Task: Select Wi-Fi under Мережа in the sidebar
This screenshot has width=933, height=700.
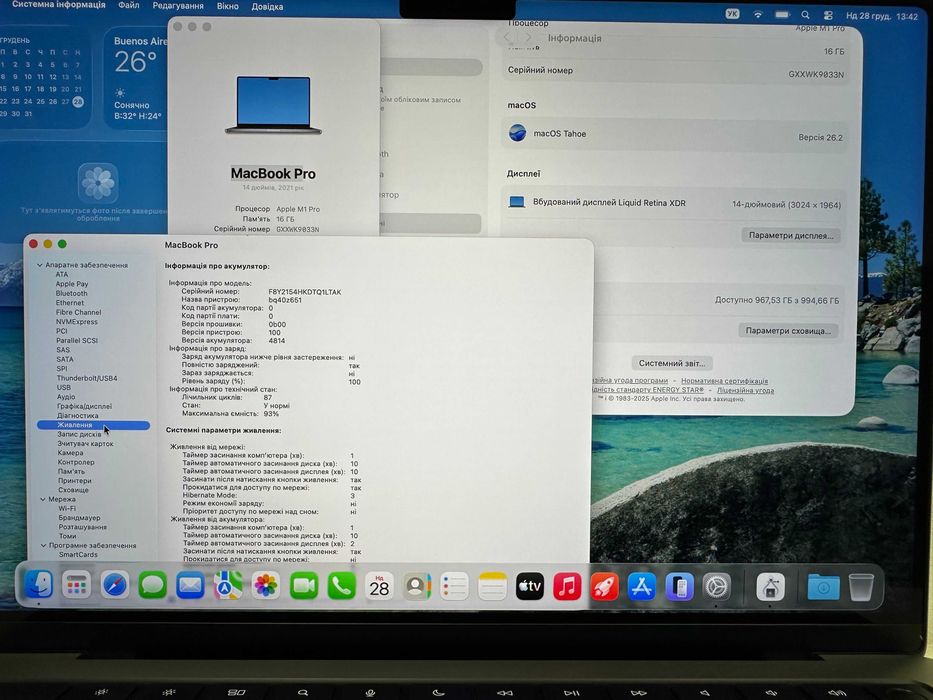Action: click(x=67, y=509)
